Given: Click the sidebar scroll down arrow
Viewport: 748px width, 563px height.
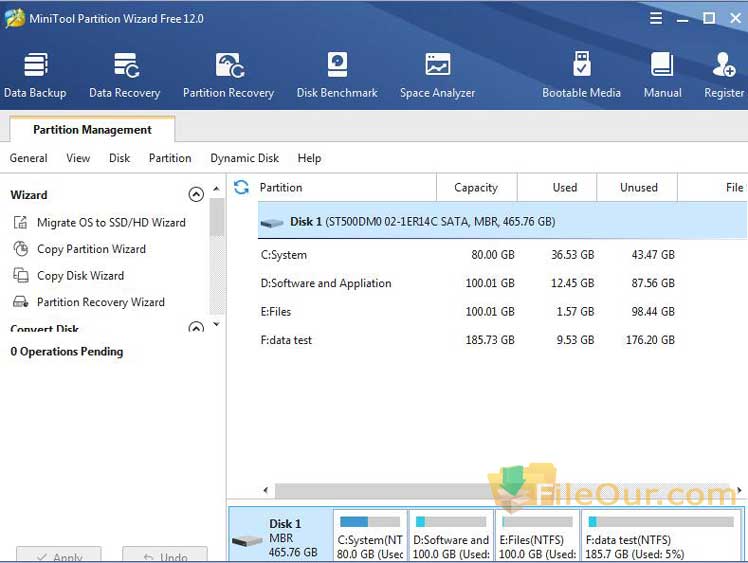Looking at the screenshot, I should click(216, 324).
